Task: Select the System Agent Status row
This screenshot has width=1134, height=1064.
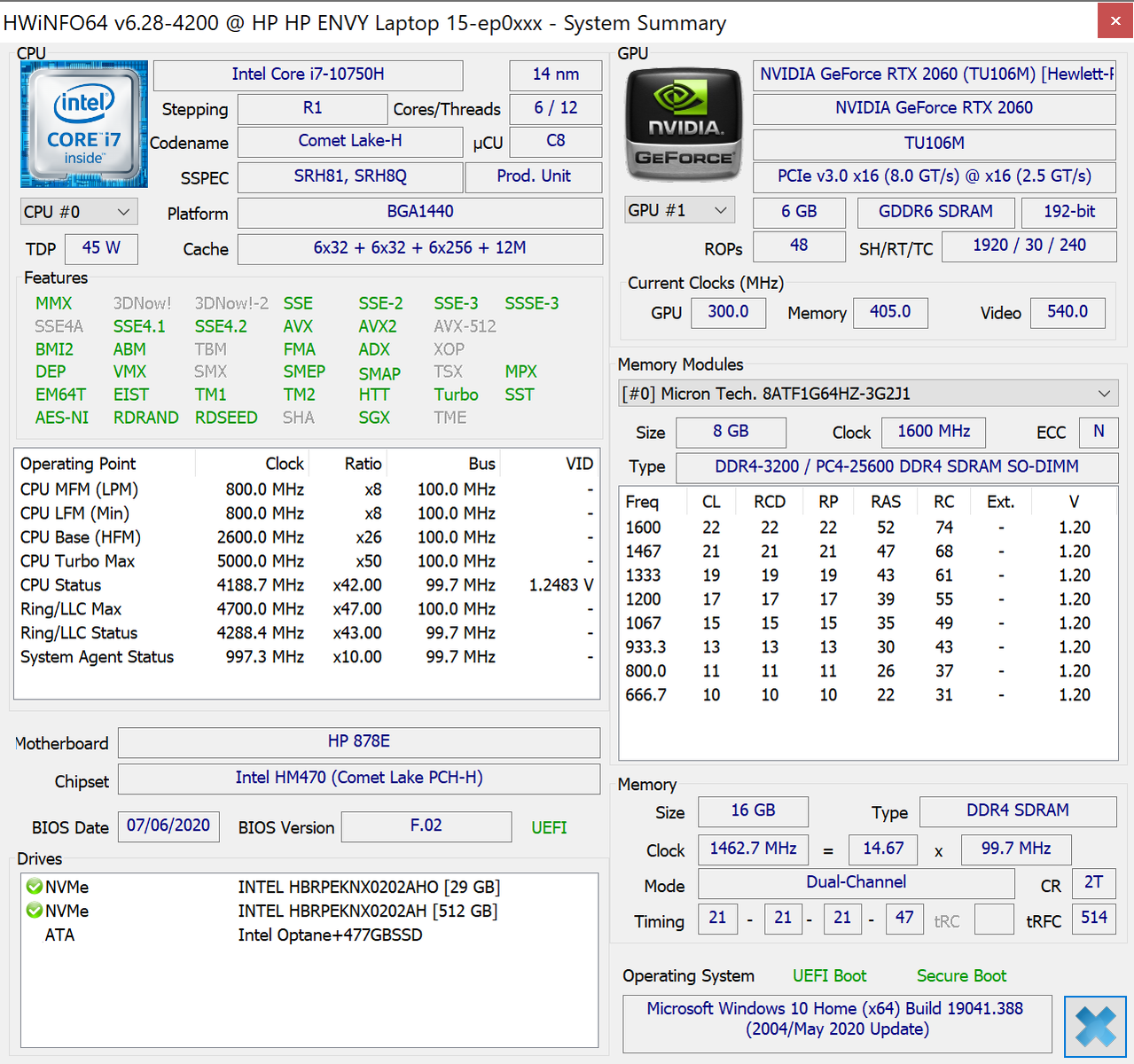Action: click(307, 657)
